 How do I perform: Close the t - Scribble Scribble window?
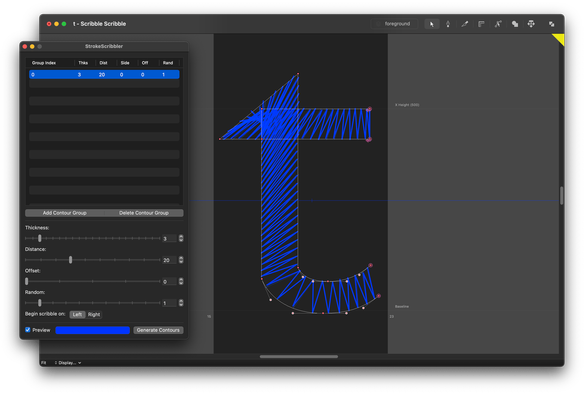click(49, 24)
